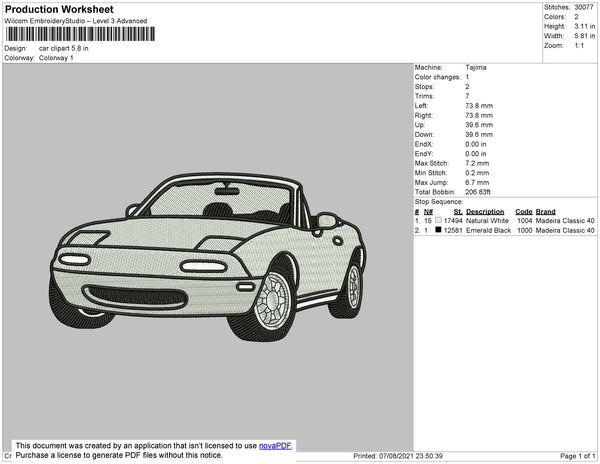
Task: Select the Description column header
Action: [485, 211]
